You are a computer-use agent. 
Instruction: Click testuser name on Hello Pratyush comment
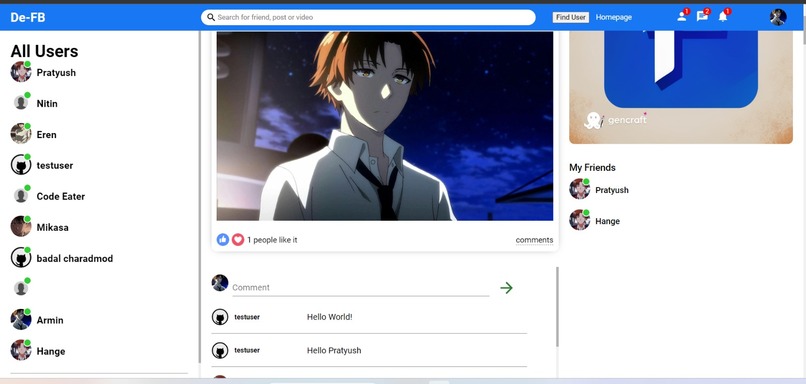point(247,350)
